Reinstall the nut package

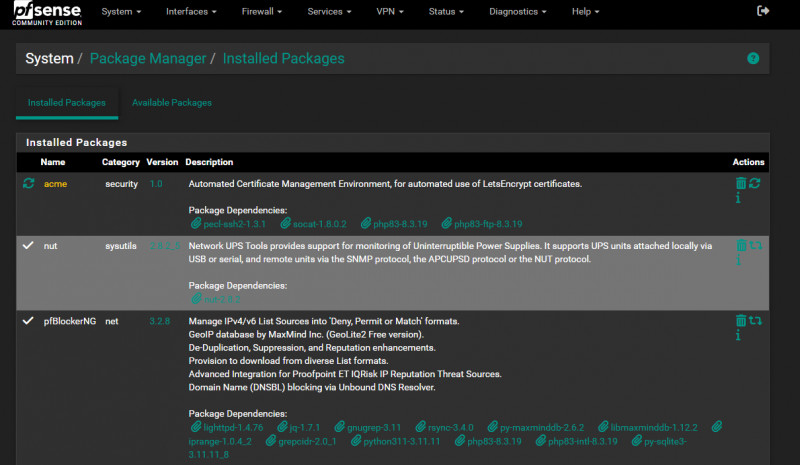point(755,246)
